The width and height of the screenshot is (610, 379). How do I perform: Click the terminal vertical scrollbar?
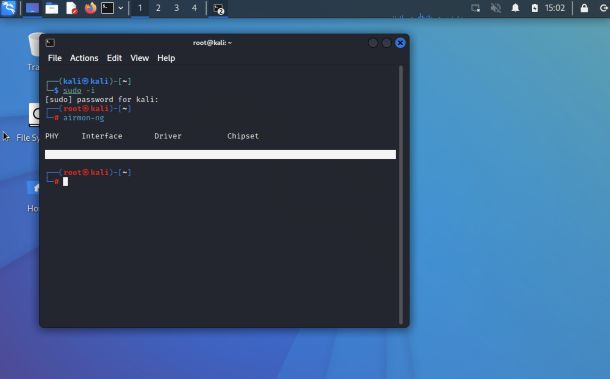tap(401, 195)
